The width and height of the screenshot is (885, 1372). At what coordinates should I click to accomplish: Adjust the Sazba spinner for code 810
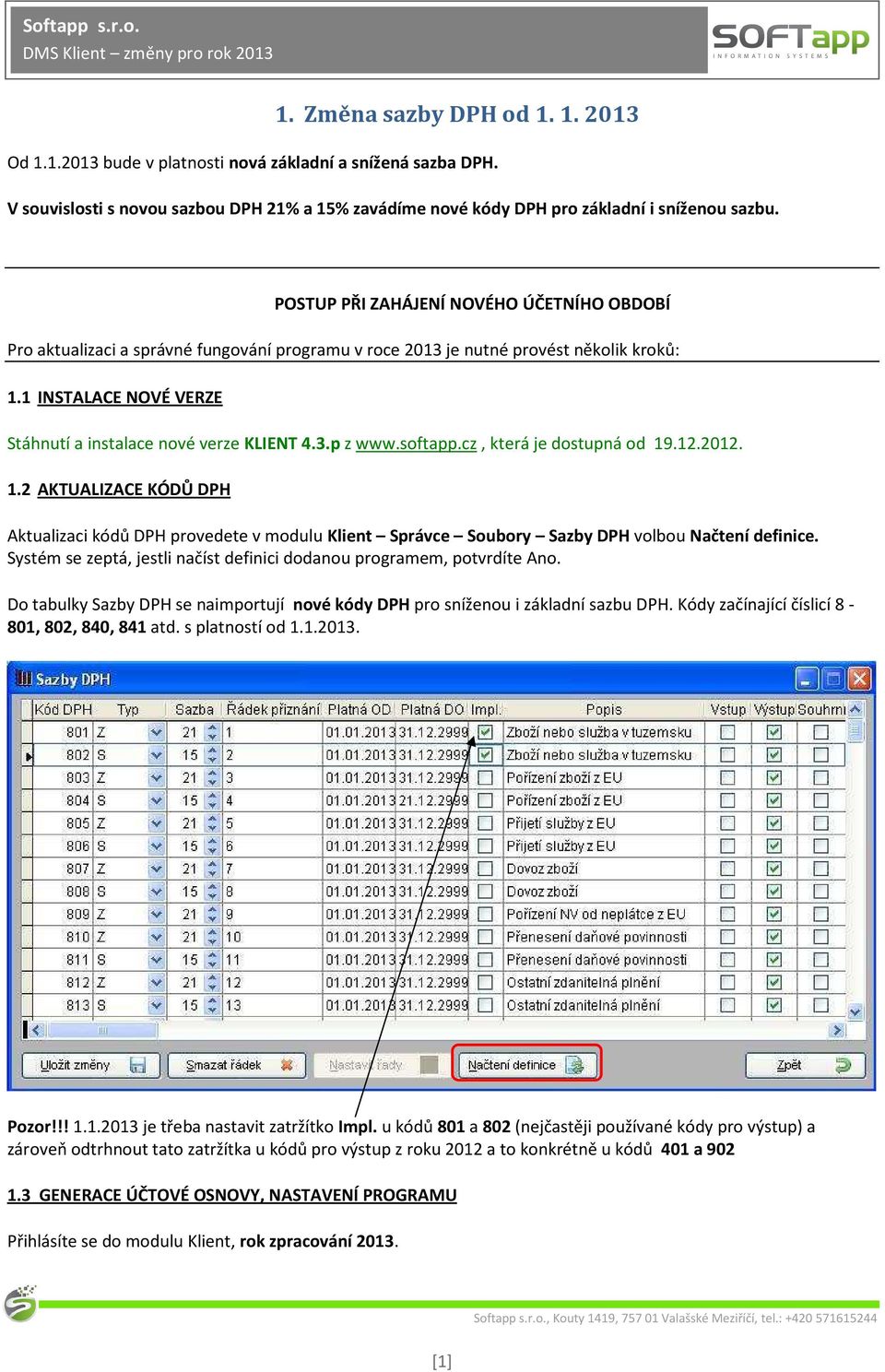click(212, 937)
